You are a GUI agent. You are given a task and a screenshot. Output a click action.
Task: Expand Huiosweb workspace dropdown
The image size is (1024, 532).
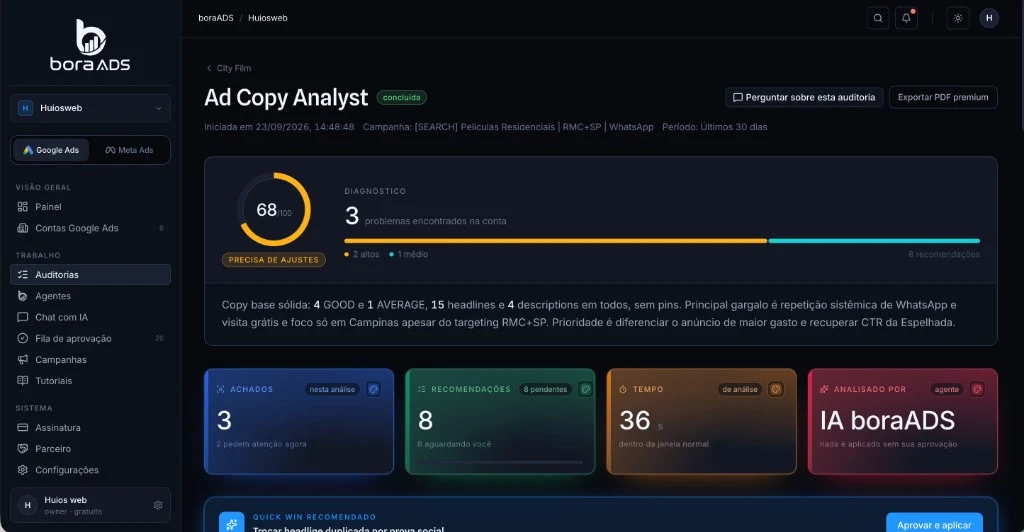(x=90, y=108)
